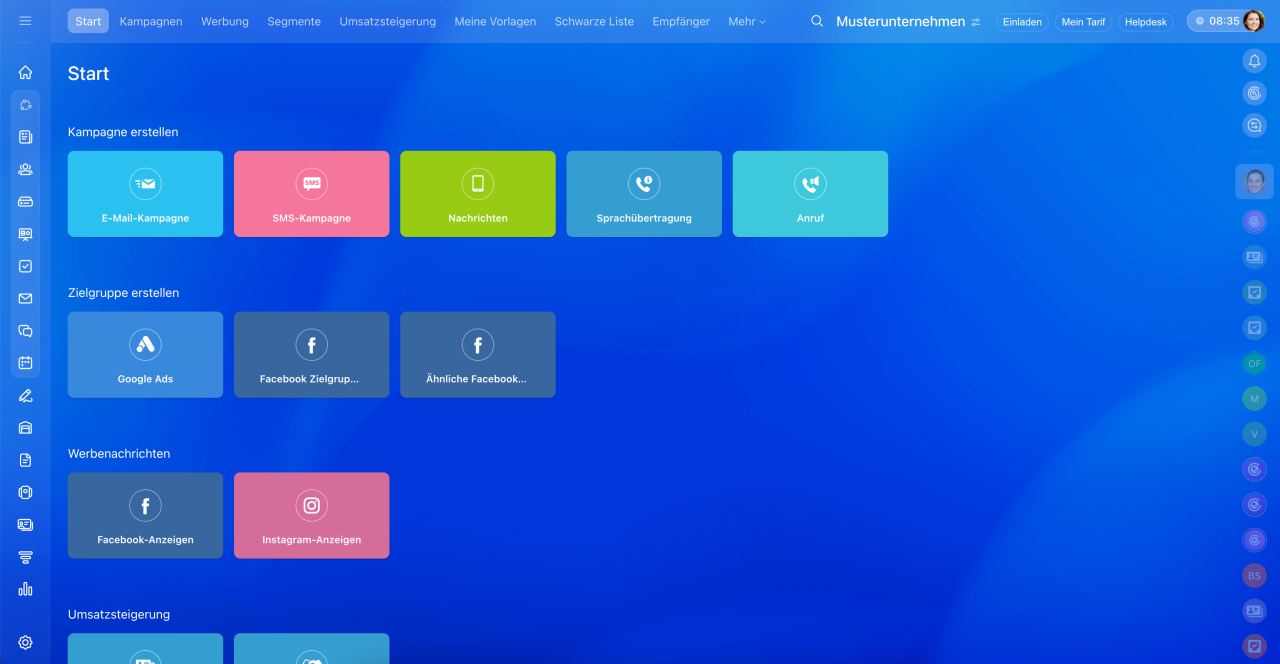This screenshot has height=664, width=1280.
Task: Open the Werbung tab
Action: pos(225,21)
